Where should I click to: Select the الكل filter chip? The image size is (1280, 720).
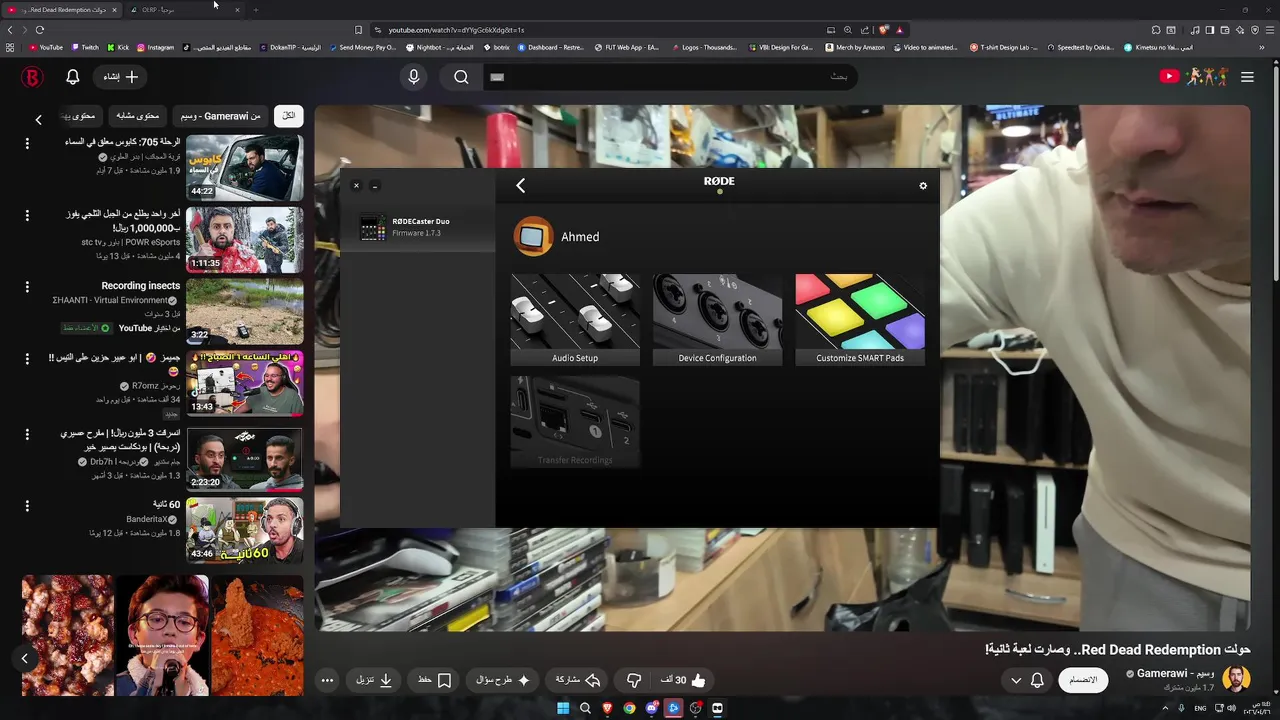coord(288,116)
